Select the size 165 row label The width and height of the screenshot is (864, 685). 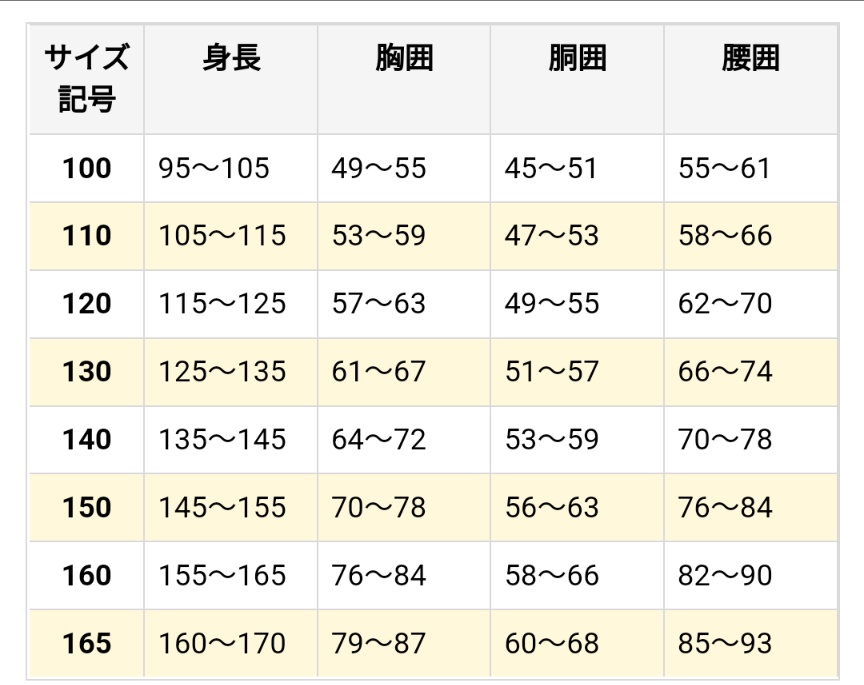(87, 643)
